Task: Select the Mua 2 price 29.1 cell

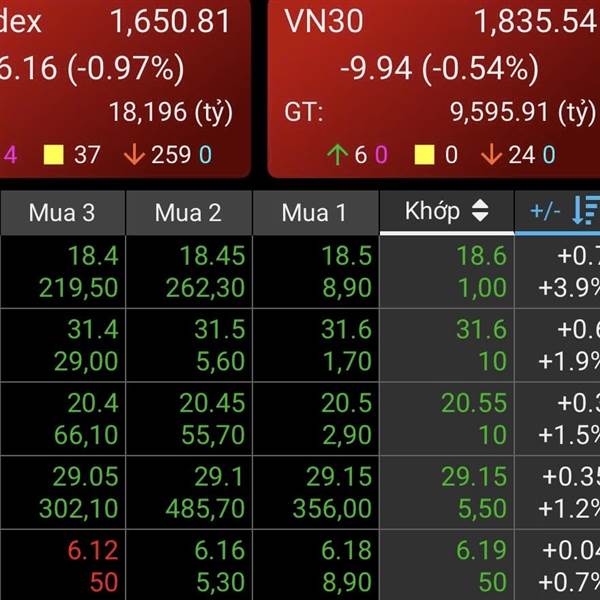Action: click(x=189, y=492)
